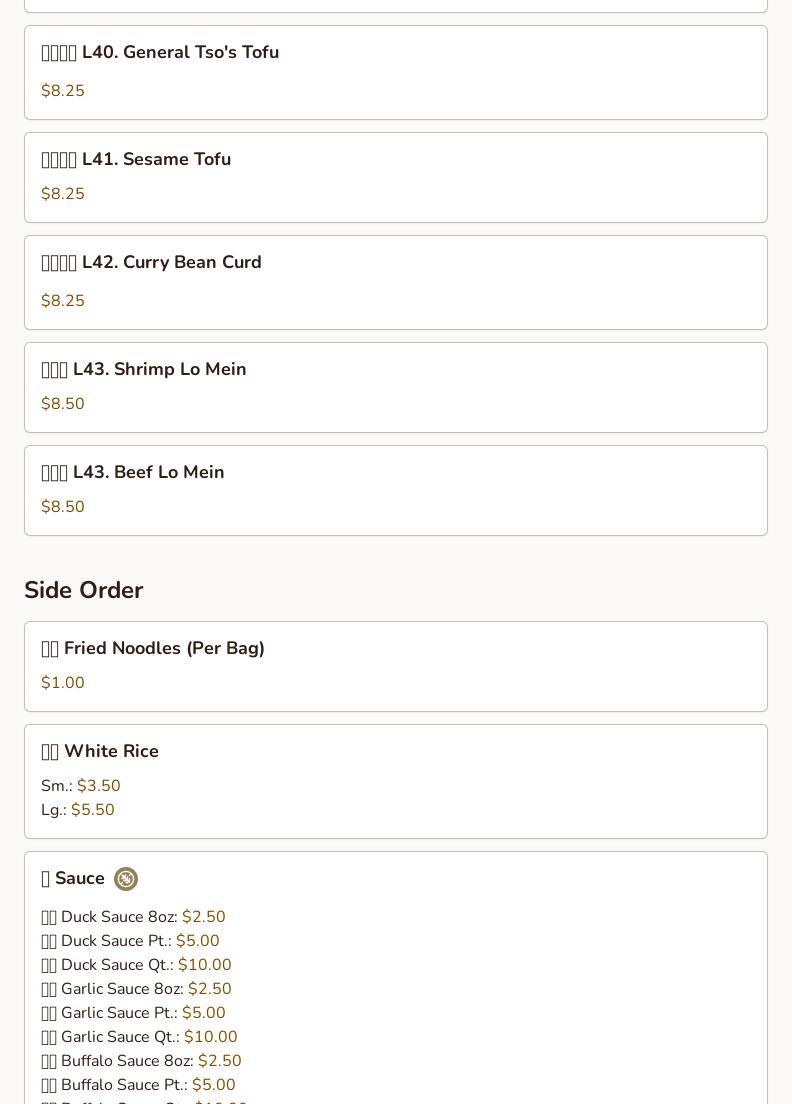The image size is (792, 1104).
Task: Select the White Rice side order card
Action: tap(396, 782)
